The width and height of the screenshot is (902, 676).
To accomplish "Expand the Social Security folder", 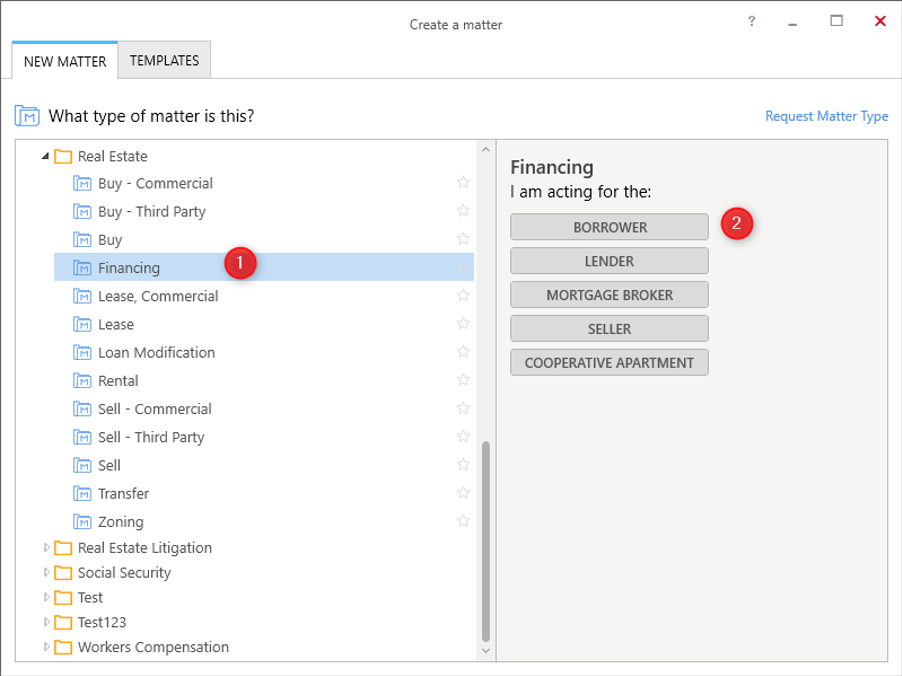I will pyautogui.click(x=47, y=572).
